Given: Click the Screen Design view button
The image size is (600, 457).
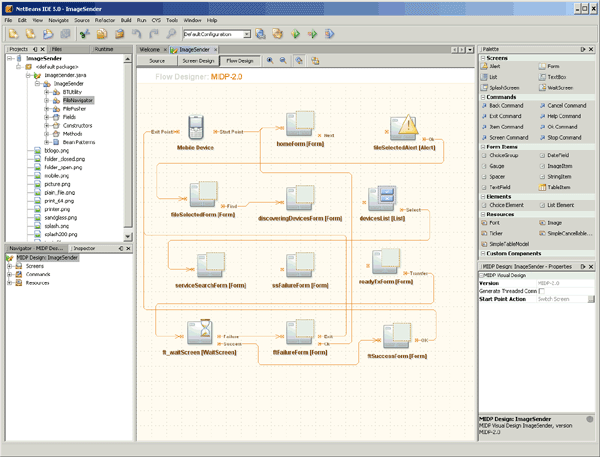Looking at the screenshot, I should [x=198, y=60].
